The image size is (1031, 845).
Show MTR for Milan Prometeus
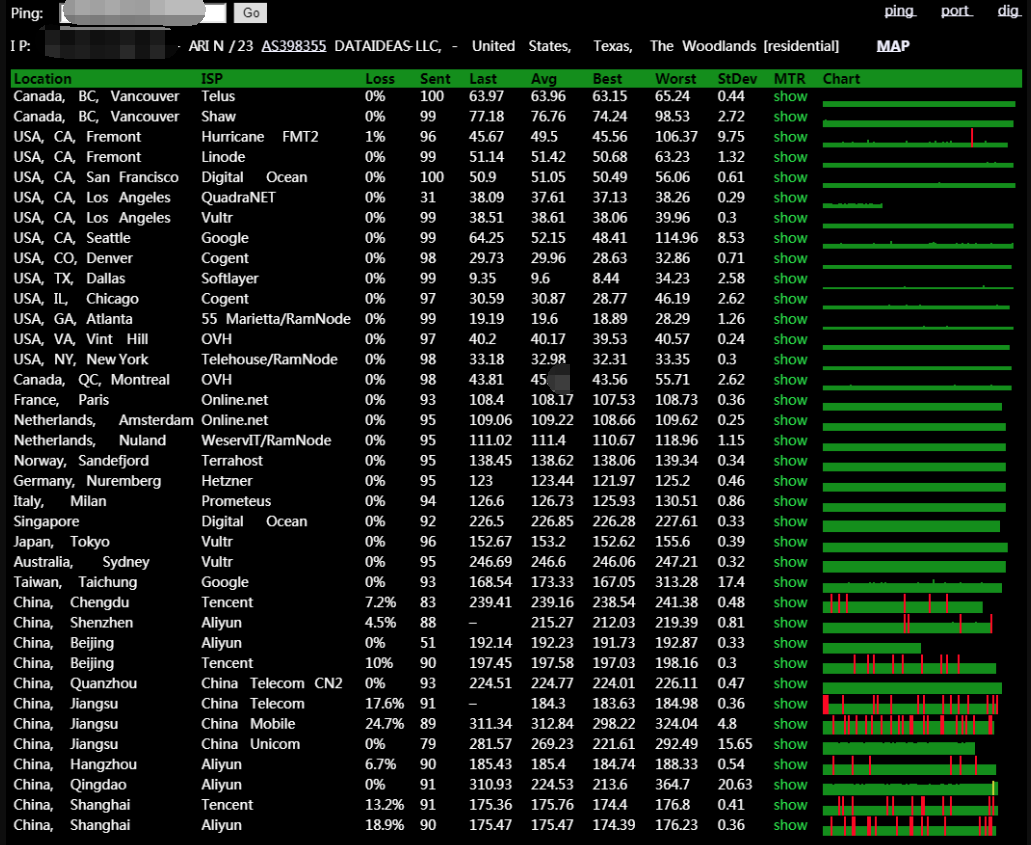click(790, 502)
